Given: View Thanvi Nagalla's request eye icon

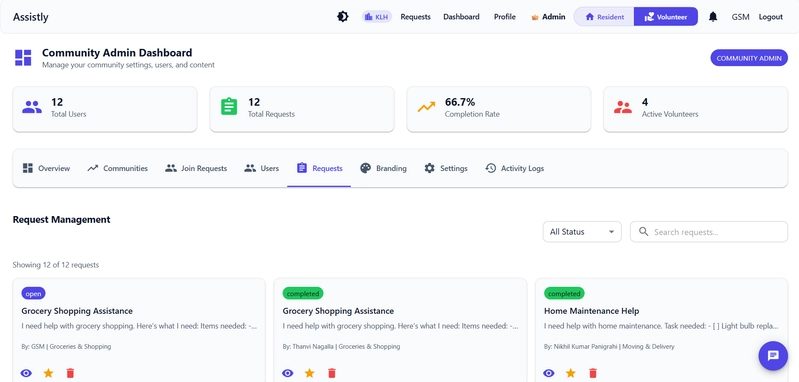Looking at the screenshot, I should (287, 373).
